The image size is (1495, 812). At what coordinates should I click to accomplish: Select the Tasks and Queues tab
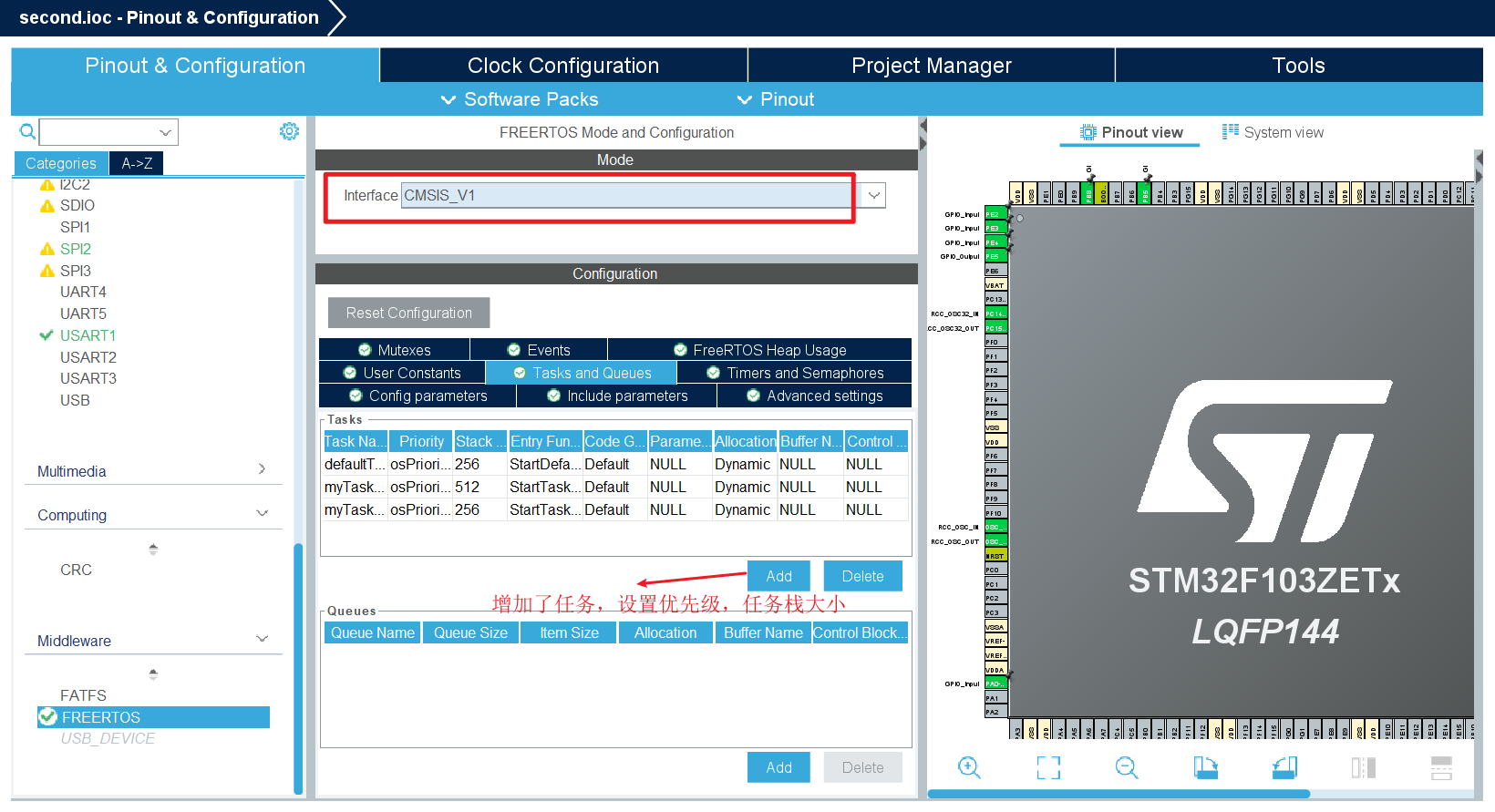coord(582,373)
